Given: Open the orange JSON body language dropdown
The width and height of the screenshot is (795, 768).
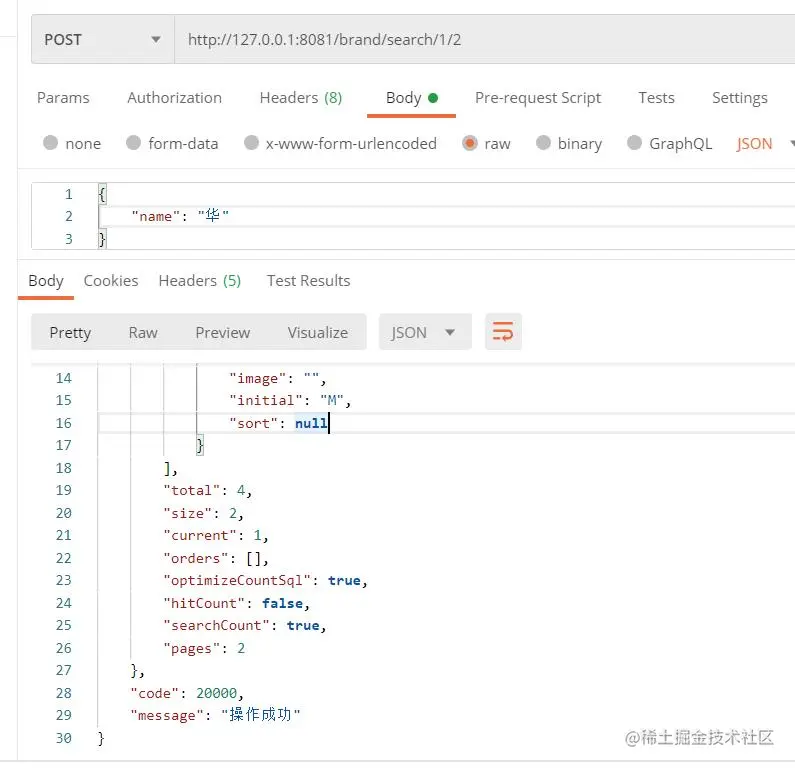Looking at the screenshot, I should coord(765,143).
